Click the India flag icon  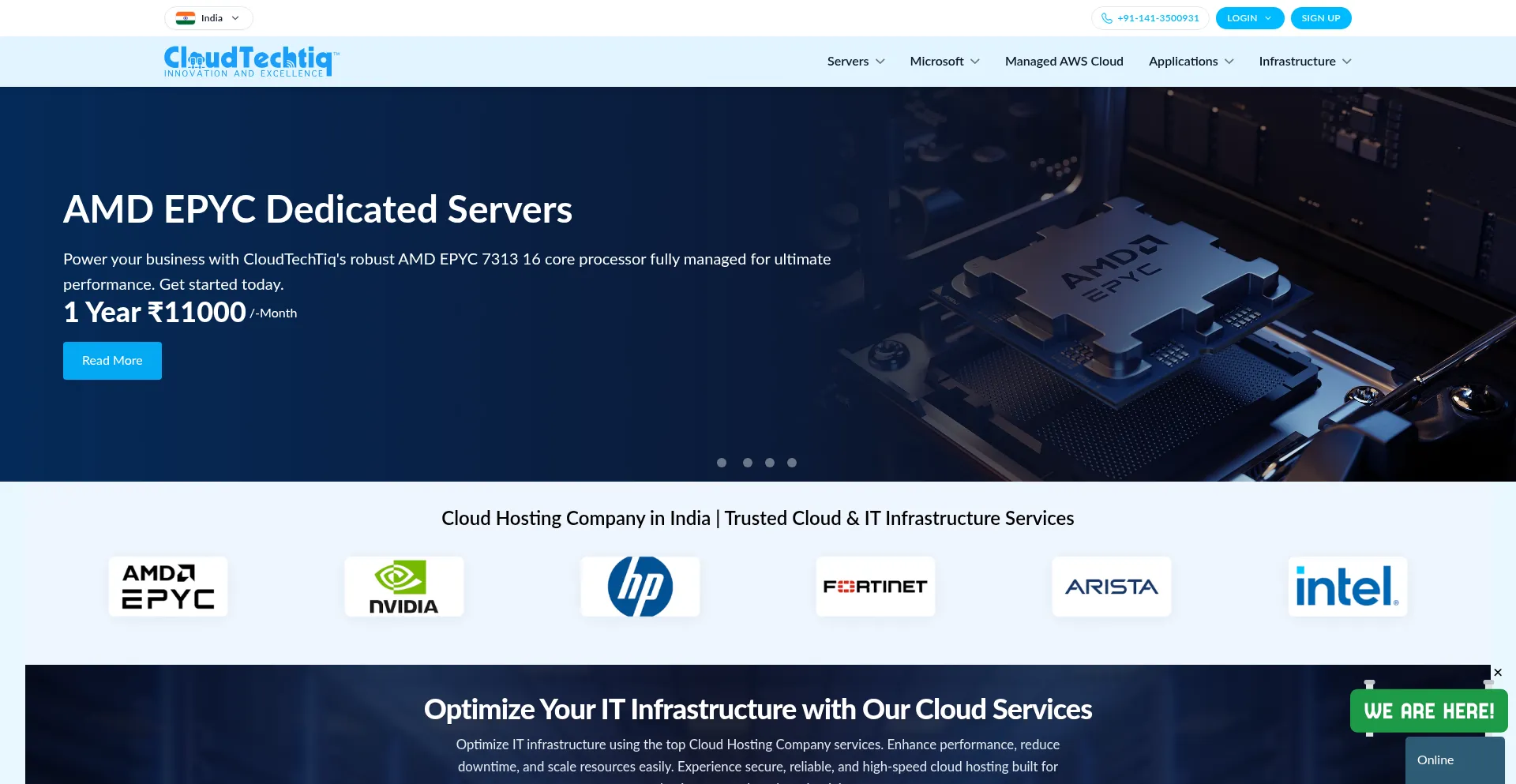pos(186,18)
